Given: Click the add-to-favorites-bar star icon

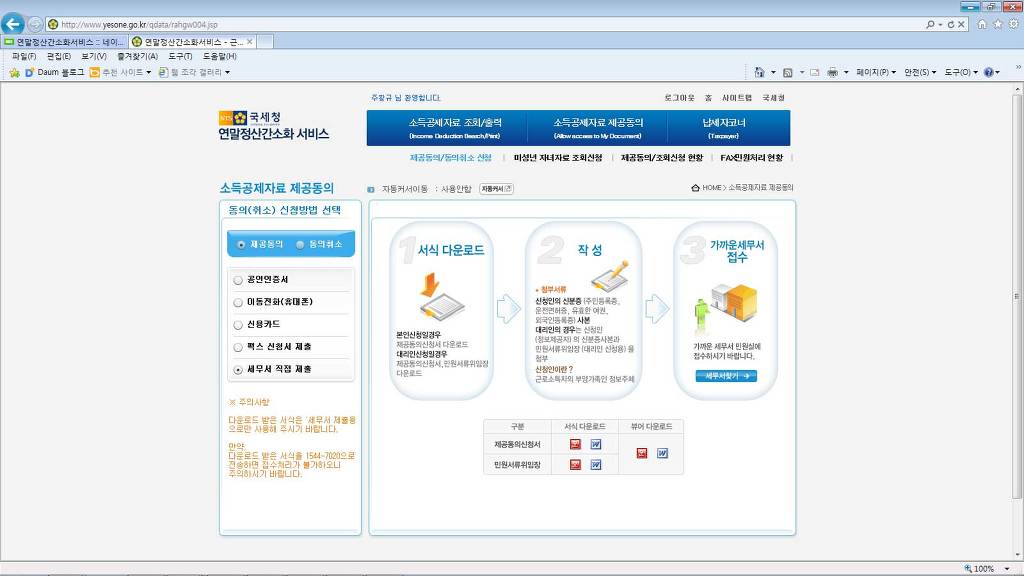Looking at the screenshot, I should (14, 72).
